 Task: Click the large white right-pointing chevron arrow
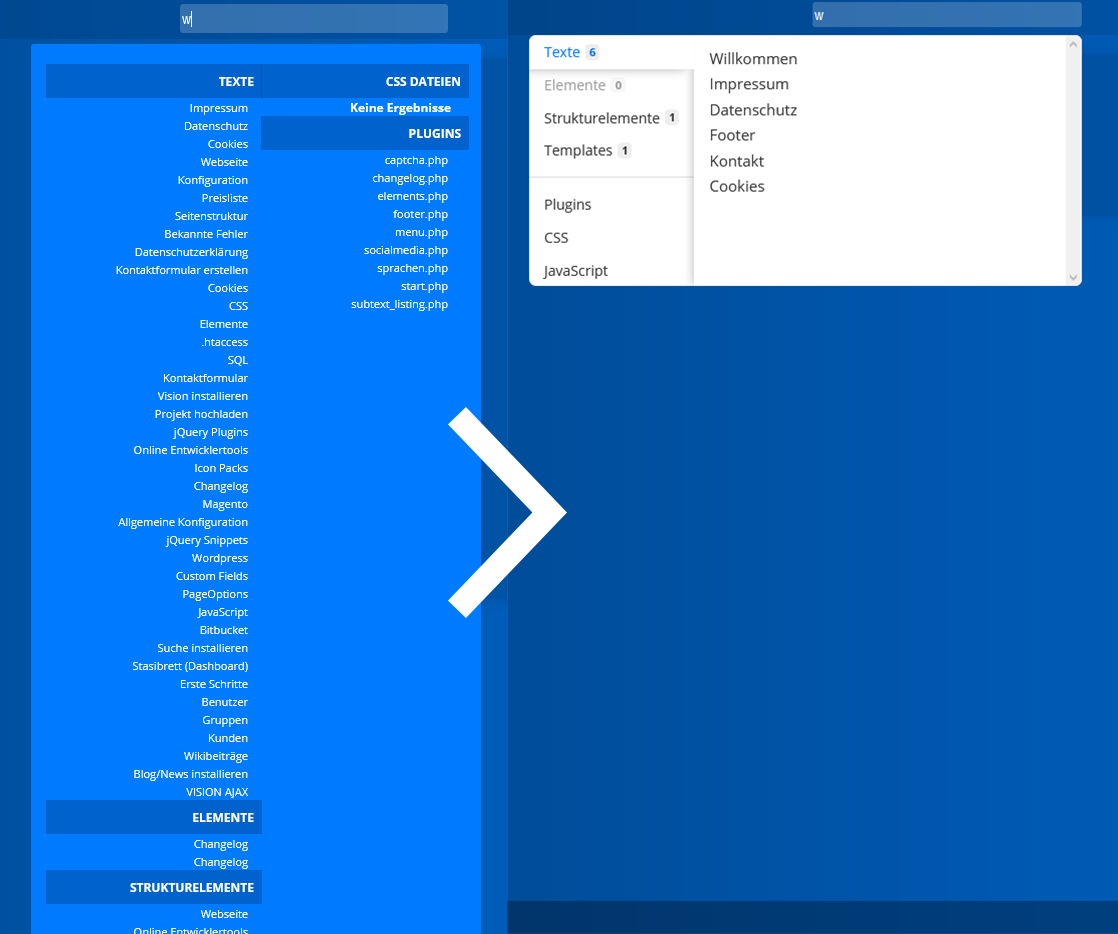(x=508, y=512)
